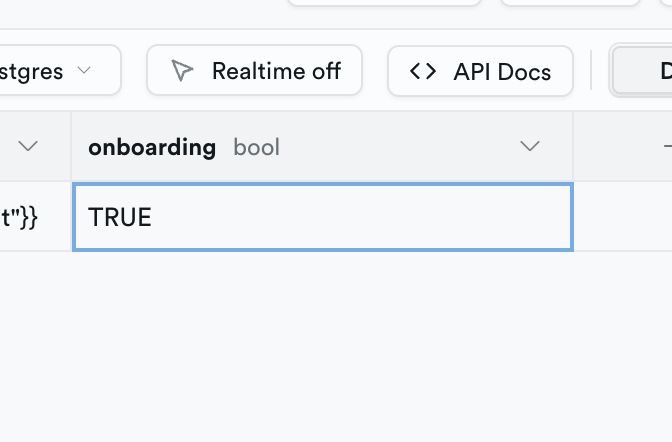672x442 pixels.
Task: Click the empty grid area below TRUE cell
Action: (322, 340)
